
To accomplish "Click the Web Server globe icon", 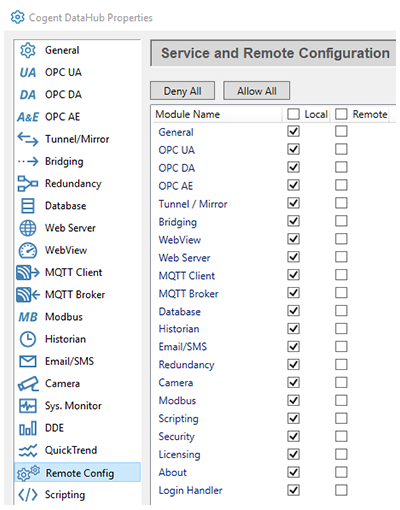I will pyautogui.click(x=28, y=228).
